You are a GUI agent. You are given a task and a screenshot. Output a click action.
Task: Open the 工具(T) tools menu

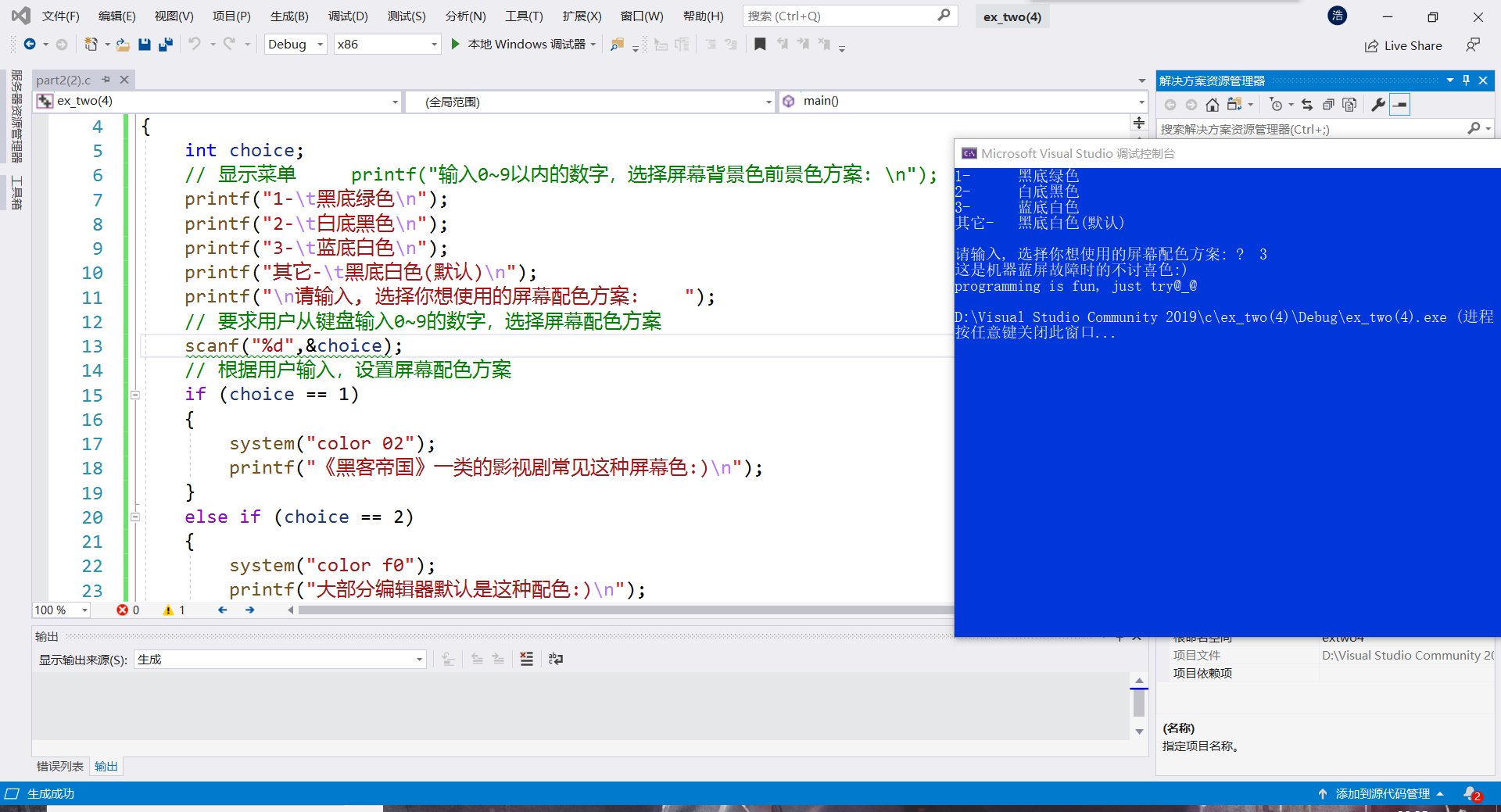524,16
